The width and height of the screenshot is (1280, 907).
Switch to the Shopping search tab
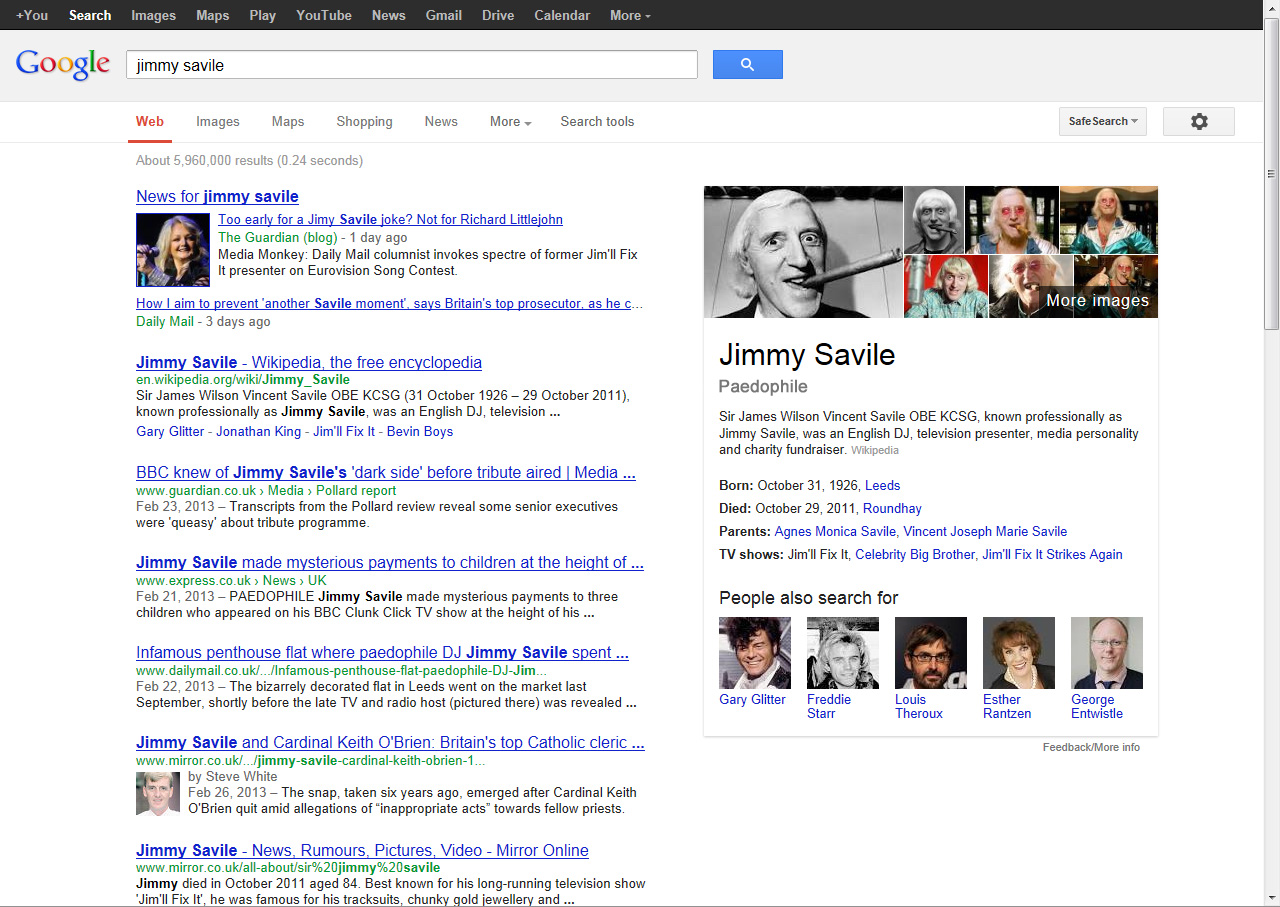364,122
